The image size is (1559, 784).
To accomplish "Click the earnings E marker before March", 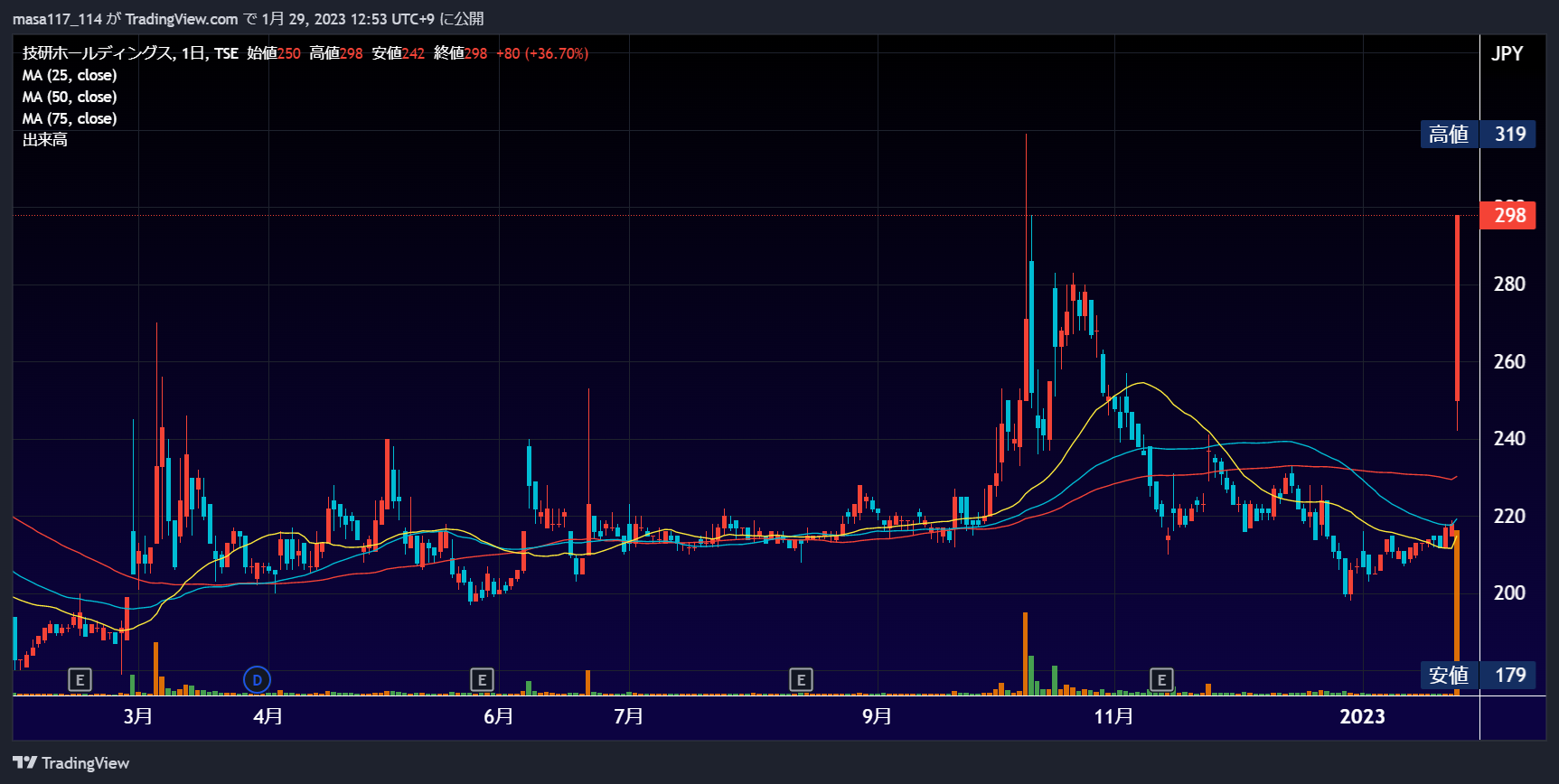I will pyautogui.click(x=80, y=679).
